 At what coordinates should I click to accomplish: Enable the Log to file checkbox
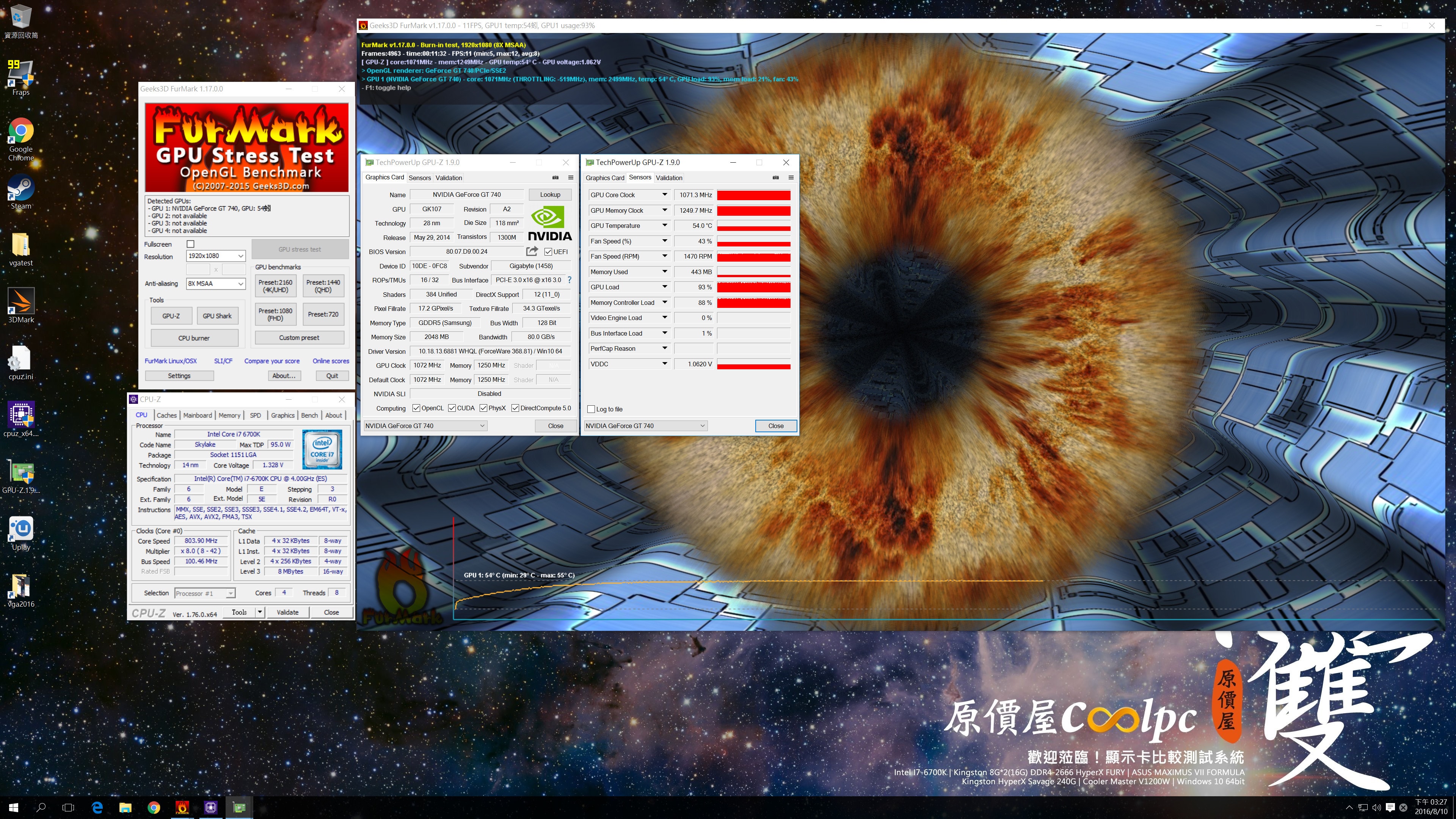pyautogui.click(x=591, y=409)
